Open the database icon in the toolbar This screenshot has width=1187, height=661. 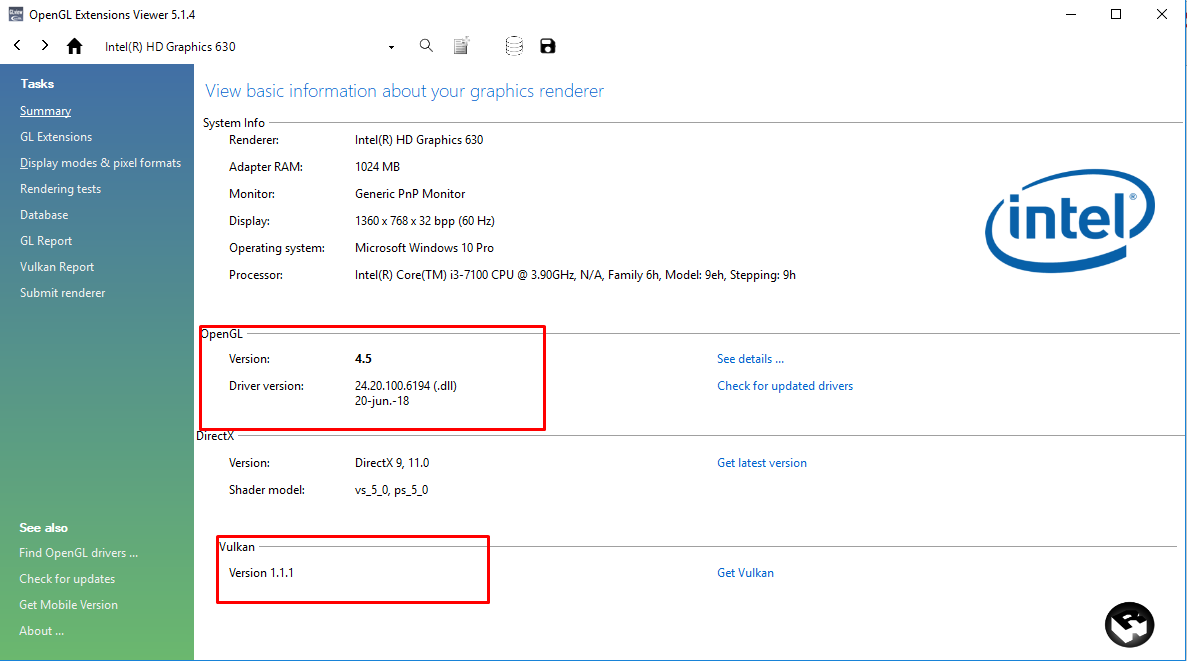click(x=514, y=45)
